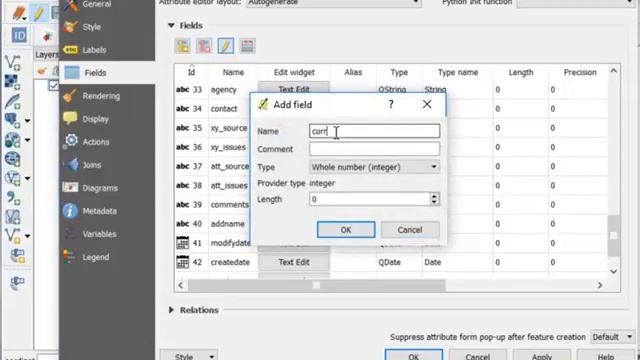640x360 pixels.
Task: Click the feather Add SpatiaLite layer icon
Action: click(12, 101)
